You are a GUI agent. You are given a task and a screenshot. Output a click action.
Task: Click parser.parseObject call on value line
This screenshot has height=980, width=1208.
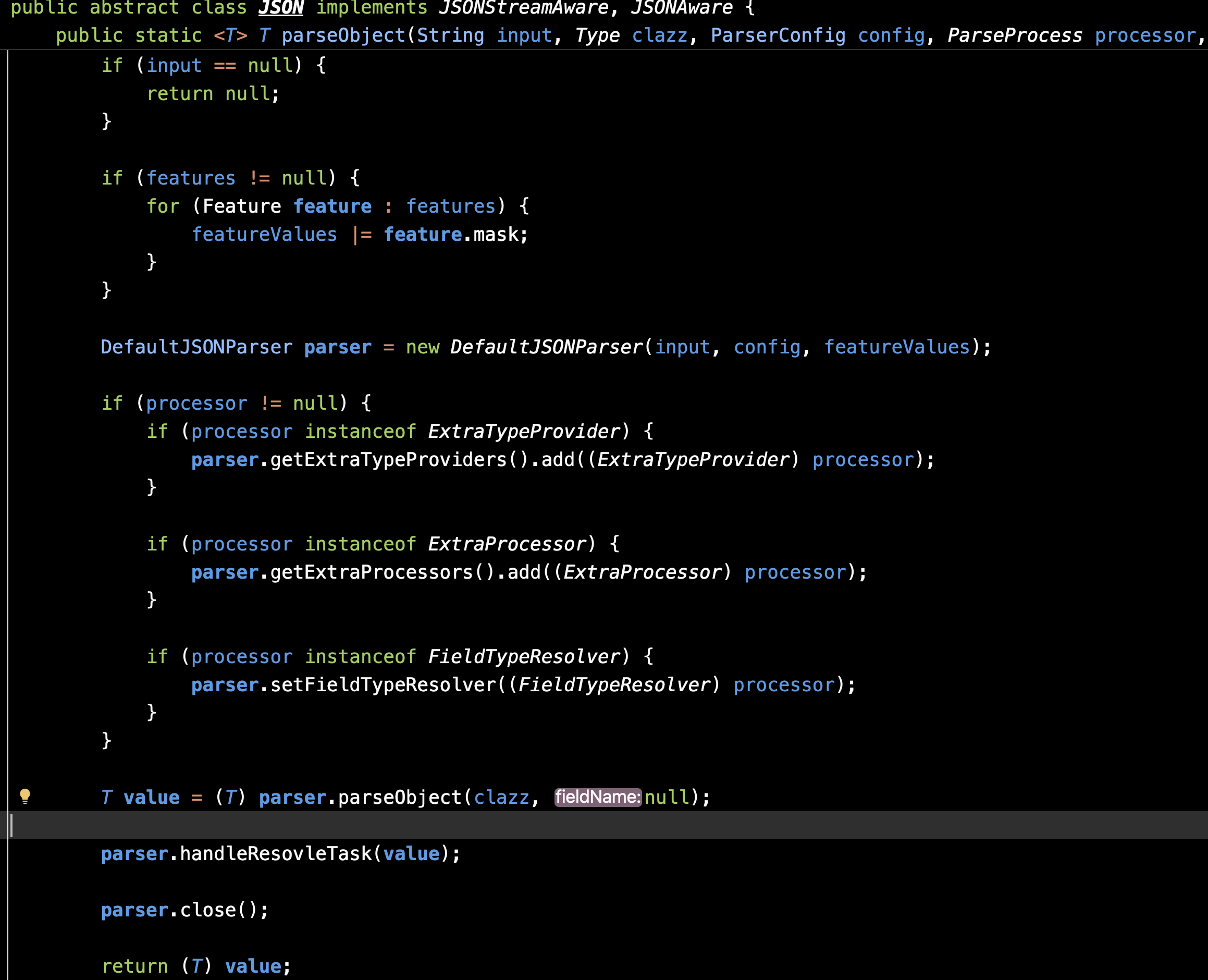tap(361, 798)
